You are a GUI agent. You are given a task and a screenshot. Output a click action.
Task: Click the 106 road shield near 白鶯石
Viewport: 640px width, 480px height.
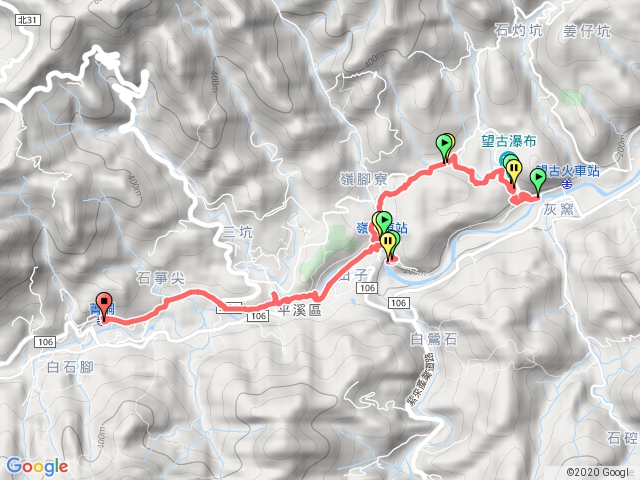(398, 303)
